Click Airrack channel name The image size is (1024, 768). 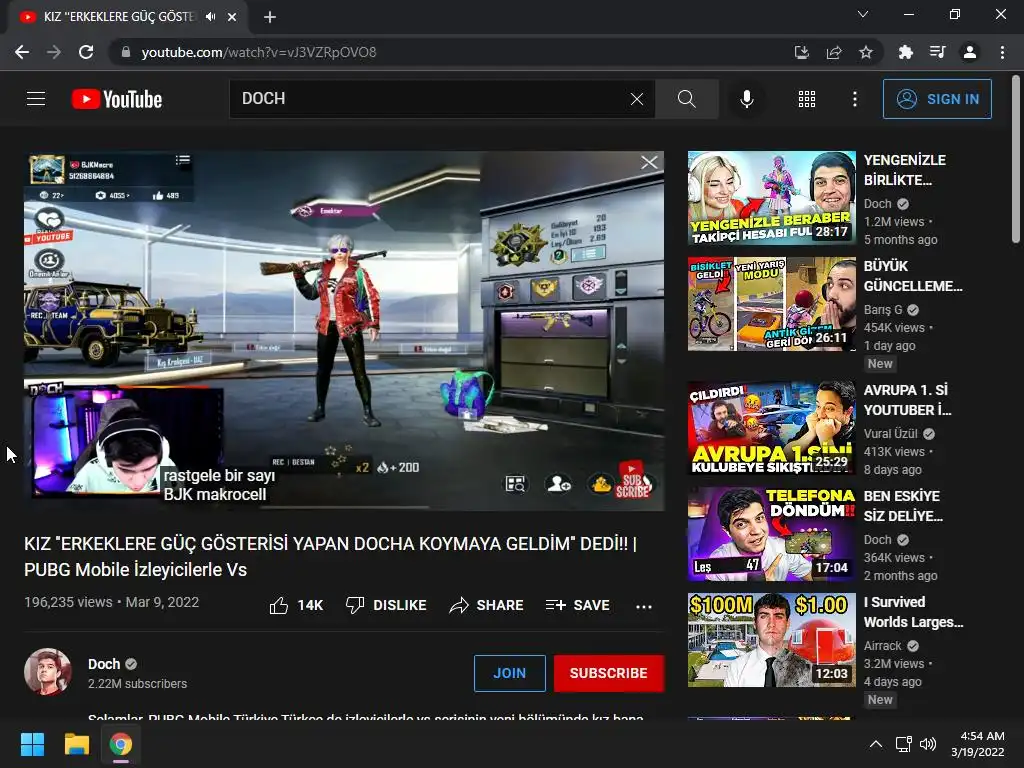click(x=882, y=646)
